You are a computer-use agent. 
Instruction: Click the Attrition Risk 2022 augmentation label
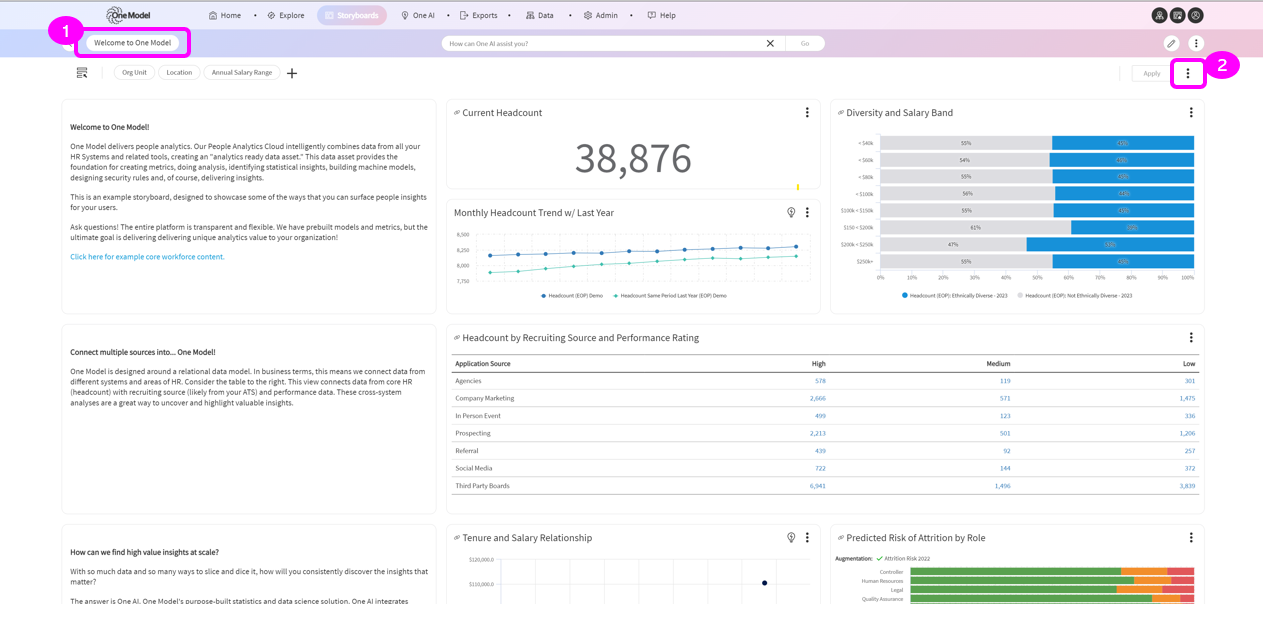pos(907,559)
